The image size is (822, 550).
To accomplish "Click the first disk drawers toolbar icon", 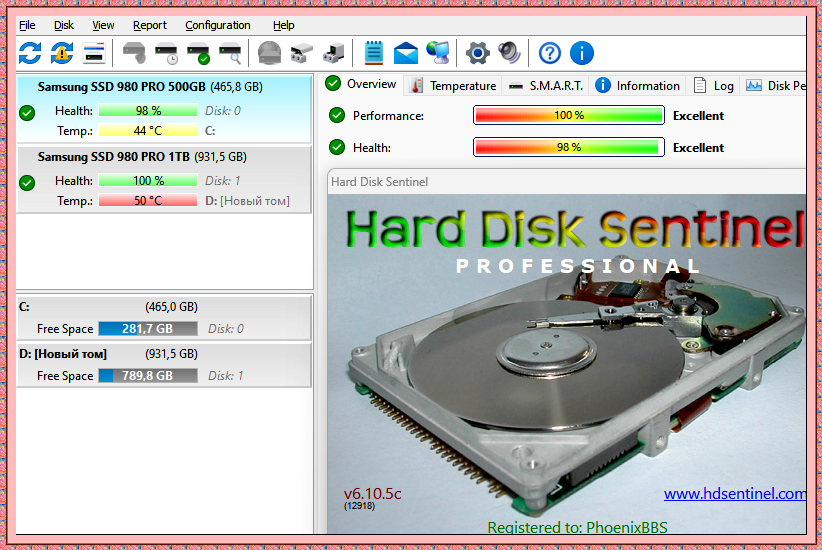I will click(301, 53).
